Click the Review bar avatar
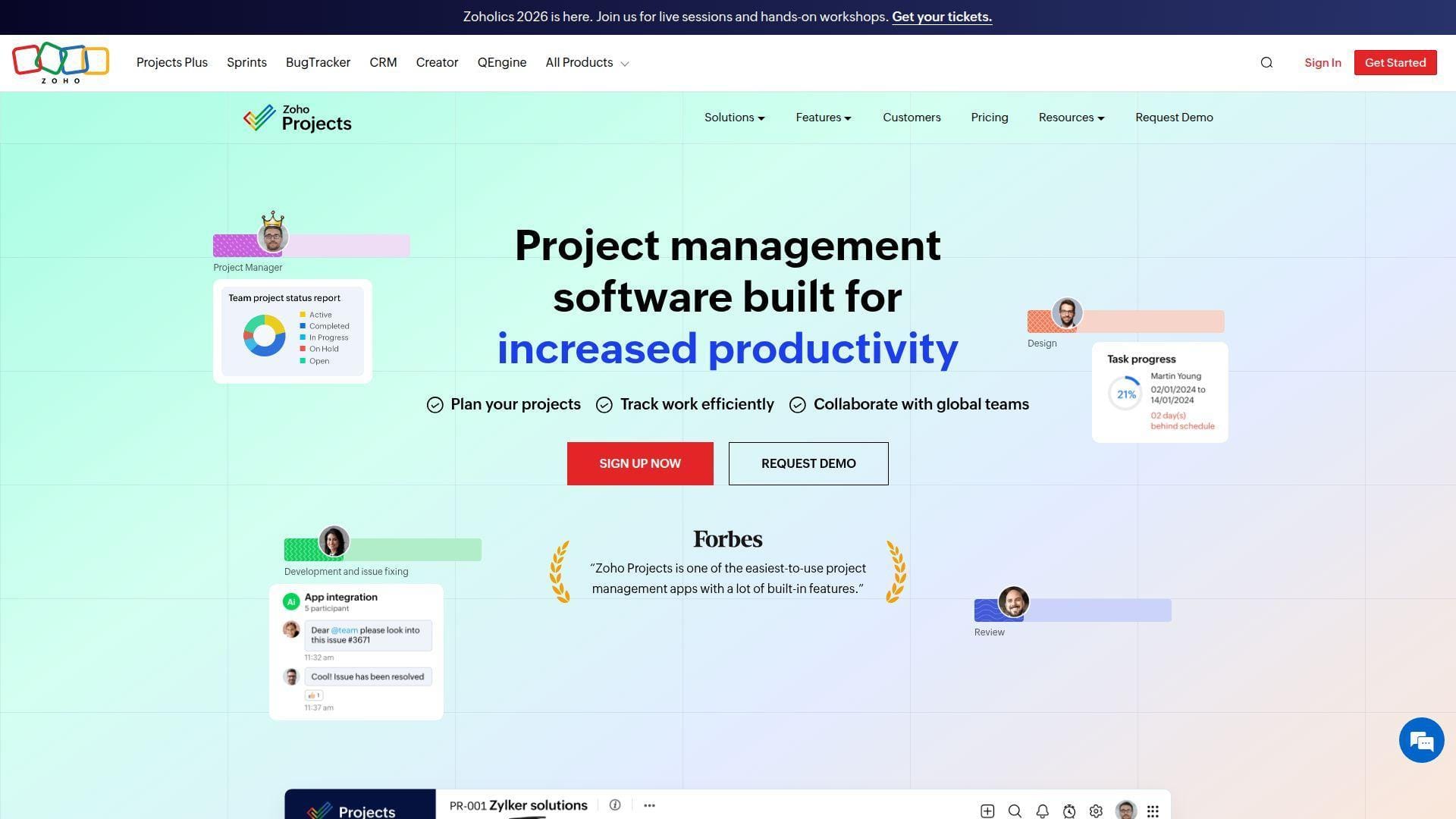Screen dimensions: 1456x819 click(1013, 602)
